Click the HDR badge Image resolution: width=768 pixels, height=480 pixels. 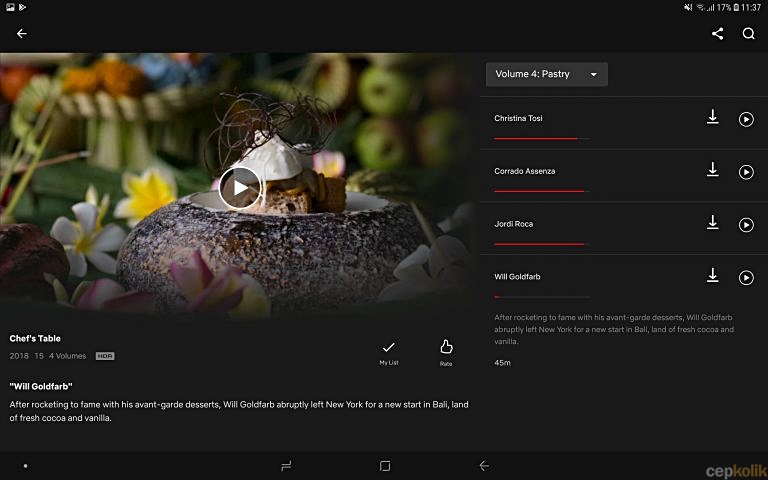pyautogui.click(x=105, y=356)
